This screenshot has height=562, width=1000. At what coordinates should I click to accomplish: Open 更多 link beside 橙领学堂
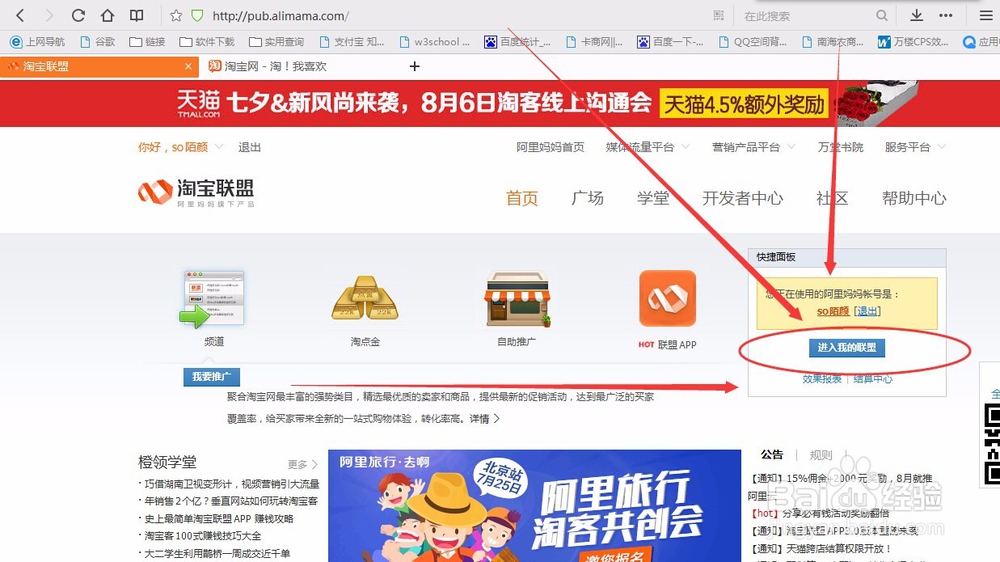pyautogui.click(x=302, y=464)
